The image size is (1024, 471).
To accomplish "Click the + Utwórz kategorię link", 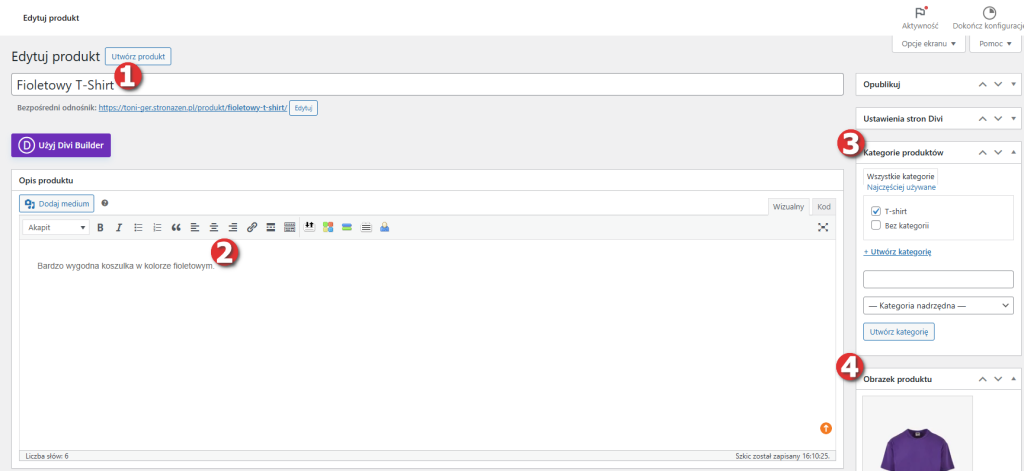I will [897, 252].
